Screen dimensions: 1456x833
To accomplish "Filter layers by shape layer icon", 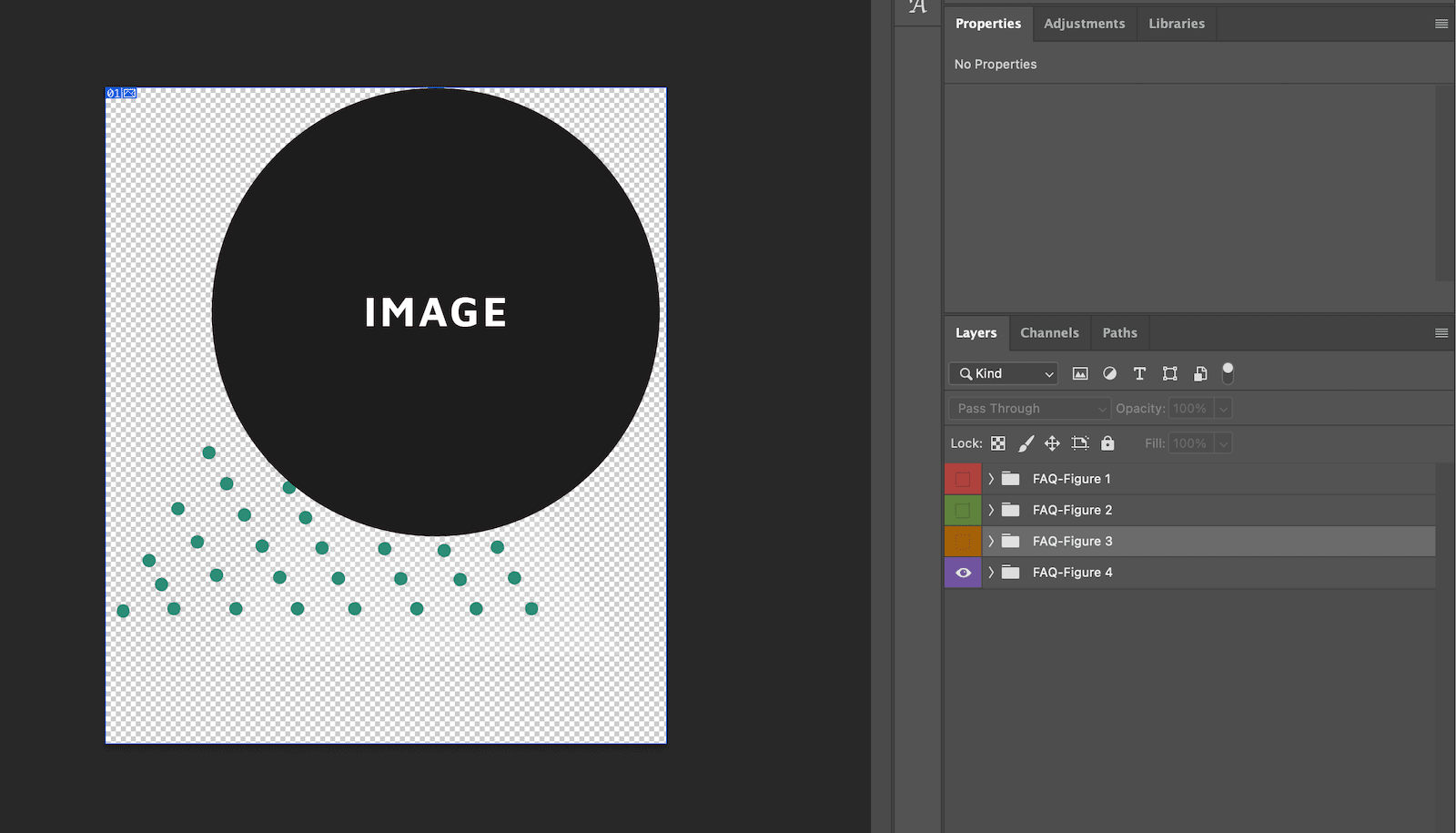I will coord(1170,373).
